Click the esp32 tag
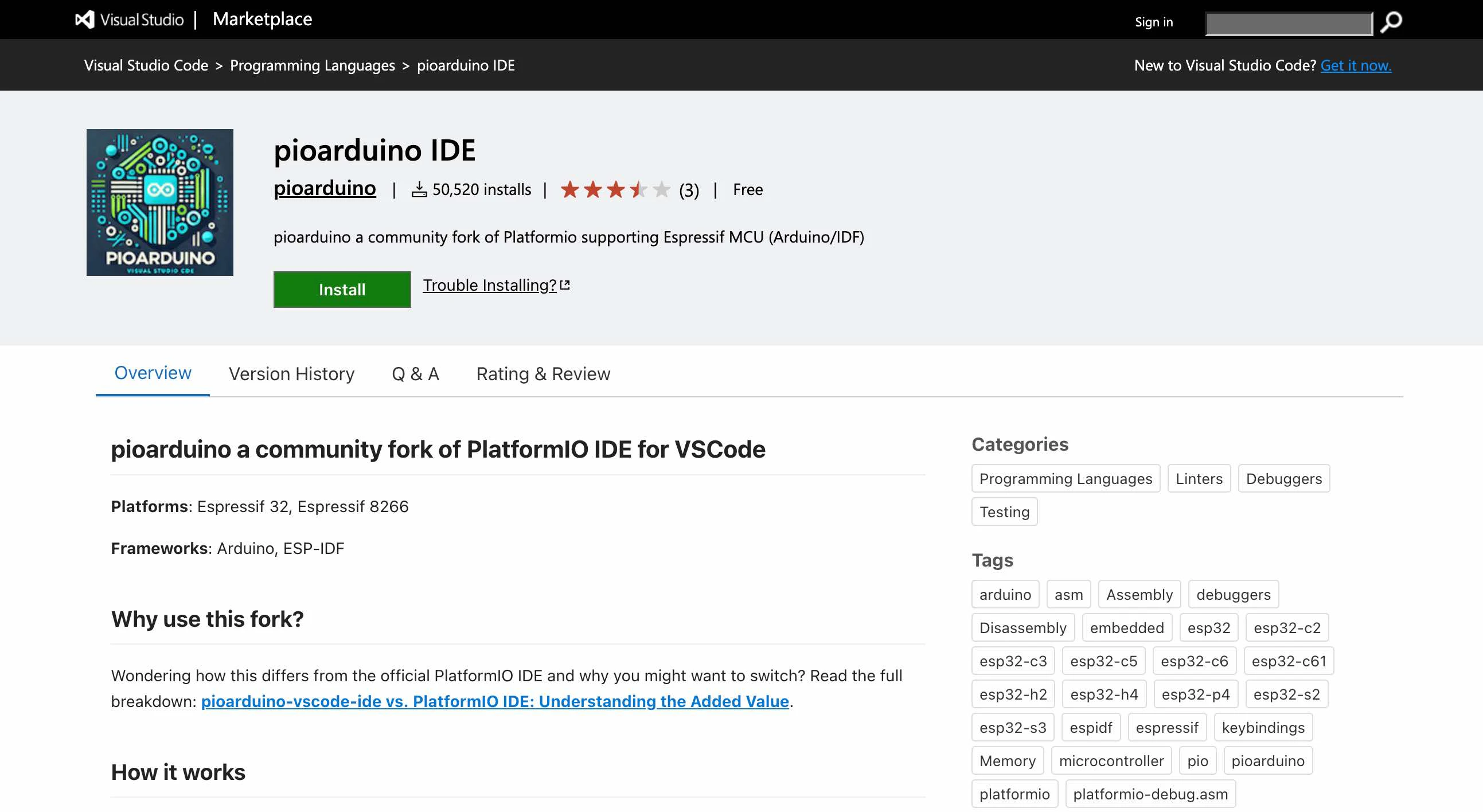 pos(1208,627)
